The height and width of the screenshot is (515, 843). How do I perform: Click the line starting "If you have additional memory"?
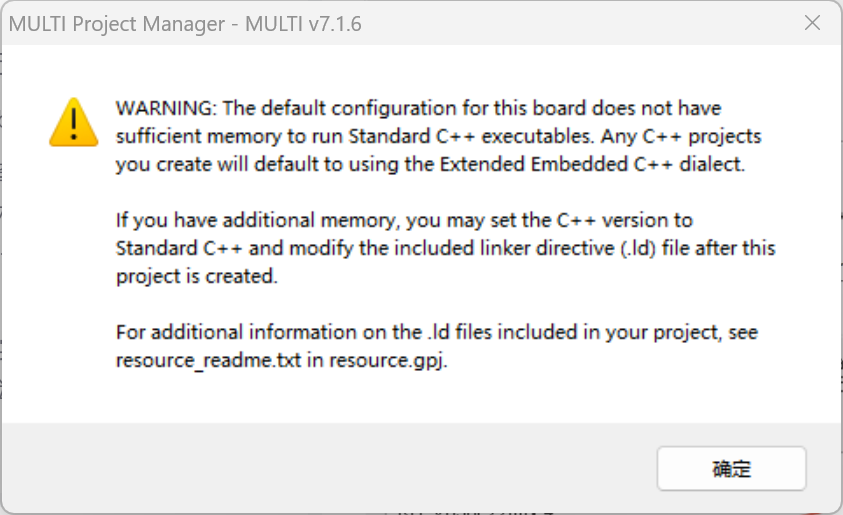(404, 220)
